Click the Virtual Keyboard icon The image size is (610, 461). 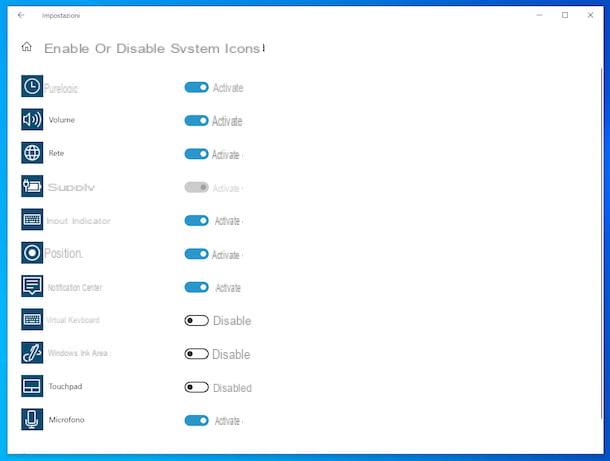32,319
